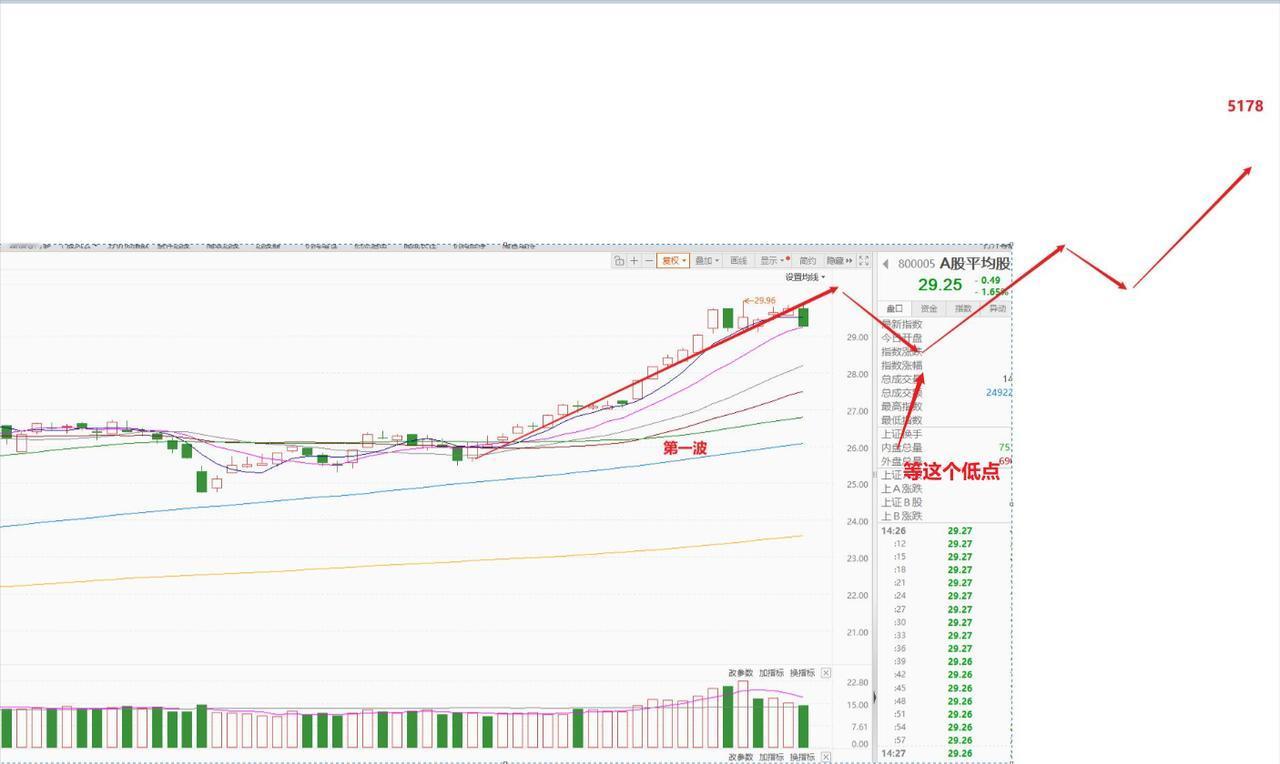
Task: Select the 画线 drawing tool
Action: pyautogui.click(x=739, y=261)
